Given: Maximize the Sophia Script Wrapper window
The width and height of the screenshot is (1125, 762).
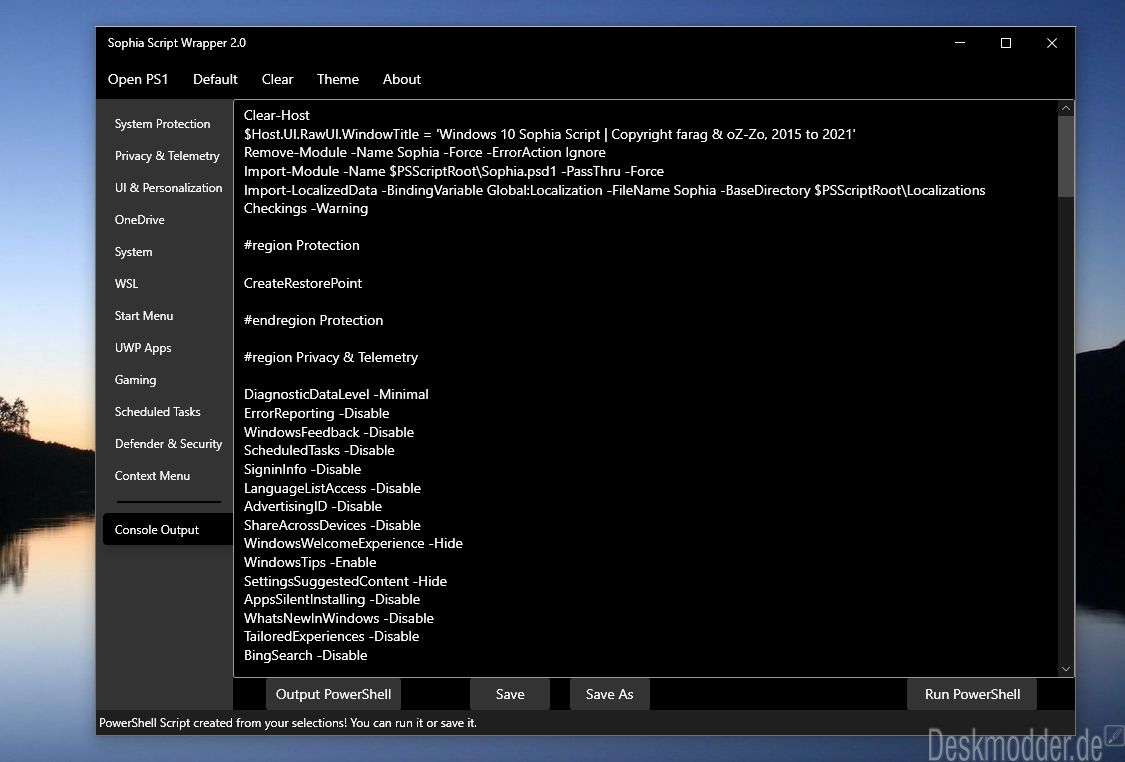Looking at the screenshot, I should click(x=1006, y=43).
